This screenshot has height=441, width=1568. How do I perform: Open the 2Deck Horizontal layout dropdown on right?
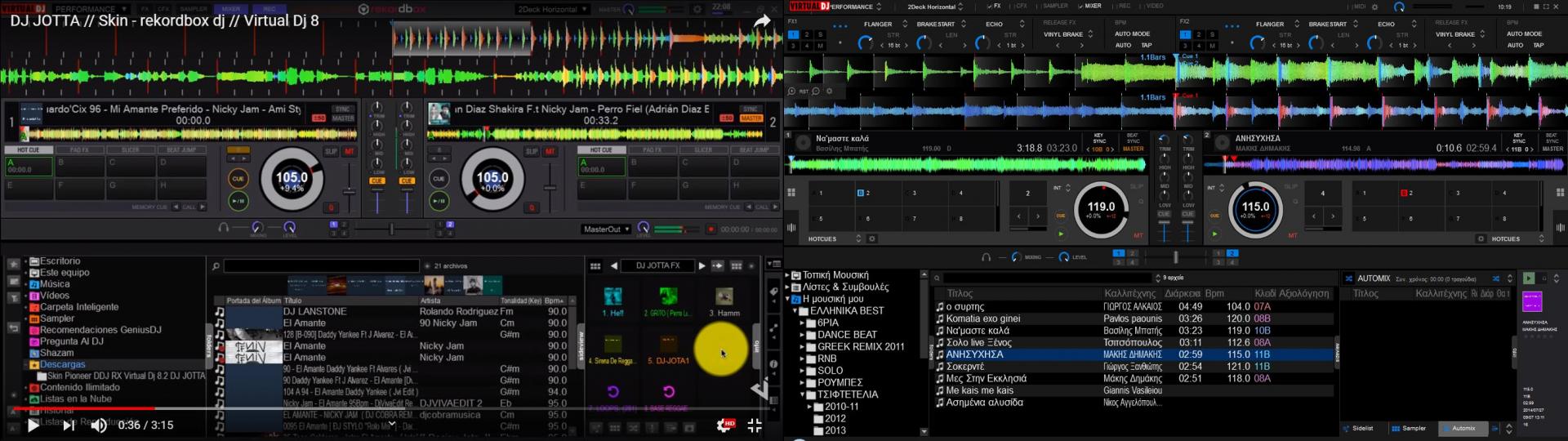[936, 7]
